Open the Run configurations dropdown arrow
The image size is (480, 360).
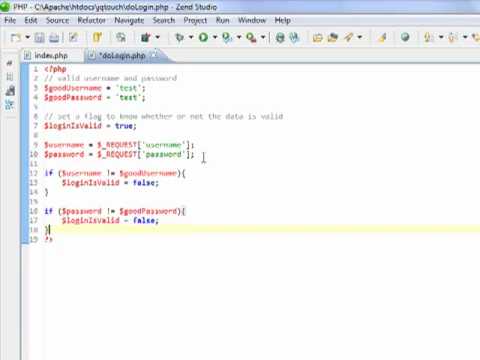tap(215, 37)
